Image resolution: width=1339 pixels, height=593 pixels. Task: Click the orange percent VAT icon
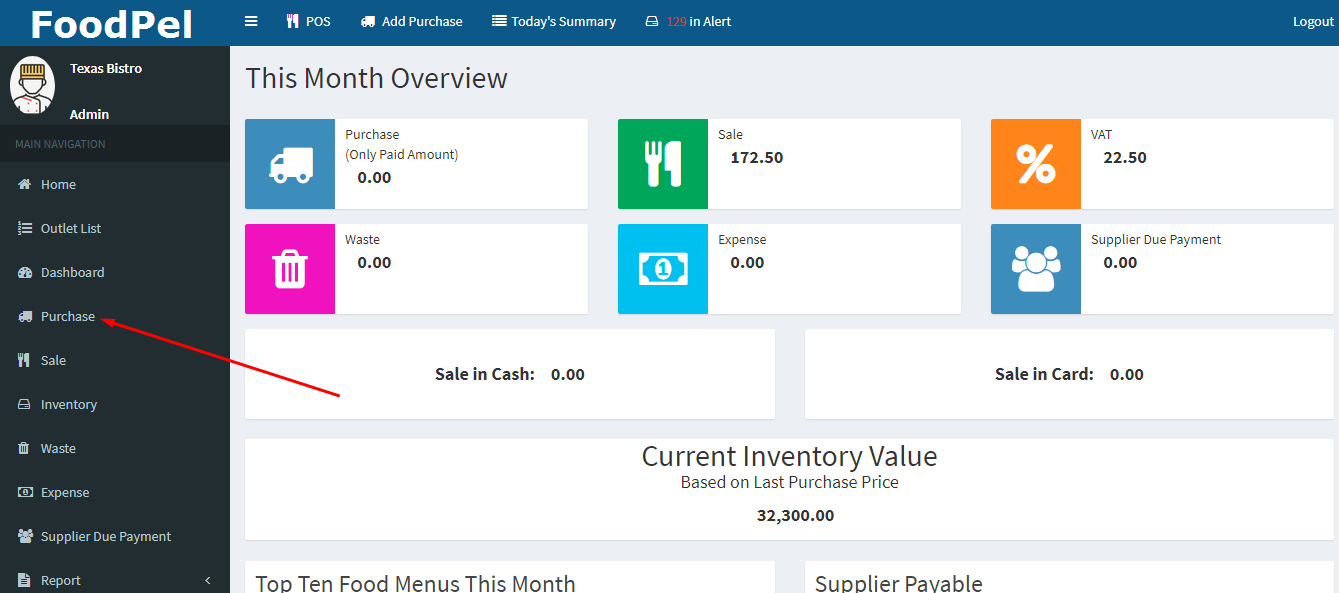[1036, 164]
